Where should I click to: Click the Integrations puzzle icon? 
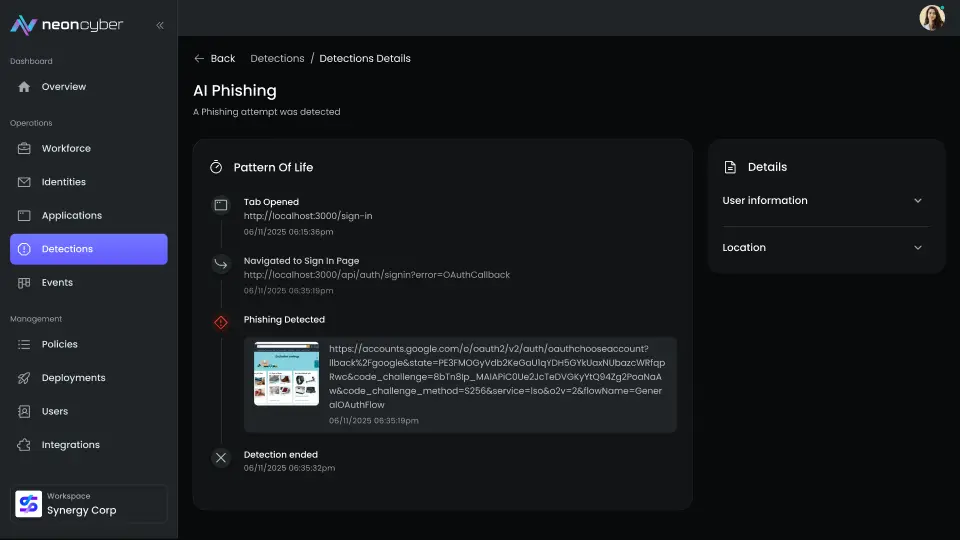[24, 445]
